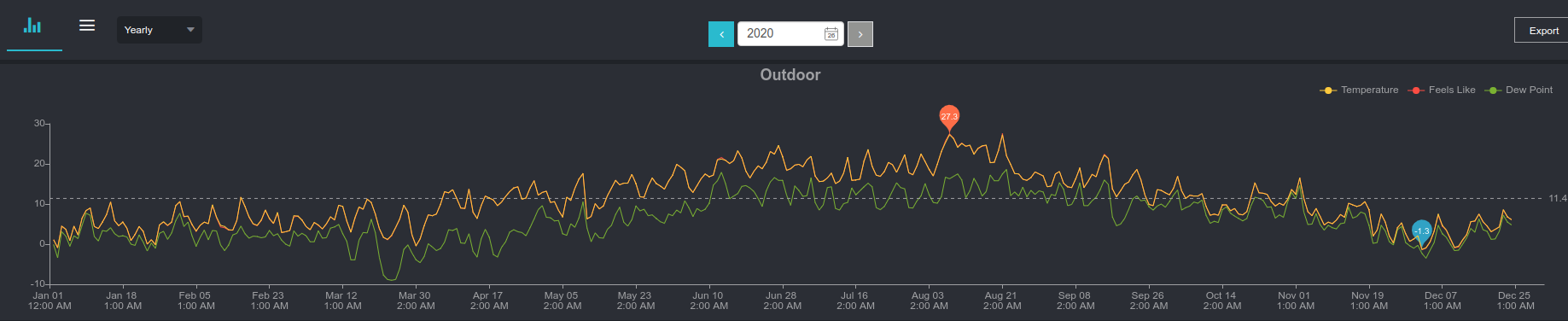Click the Apr 17 2:00 AM axis label
The height and width of the screenshot is (321, 1568).
click(489, 301)
